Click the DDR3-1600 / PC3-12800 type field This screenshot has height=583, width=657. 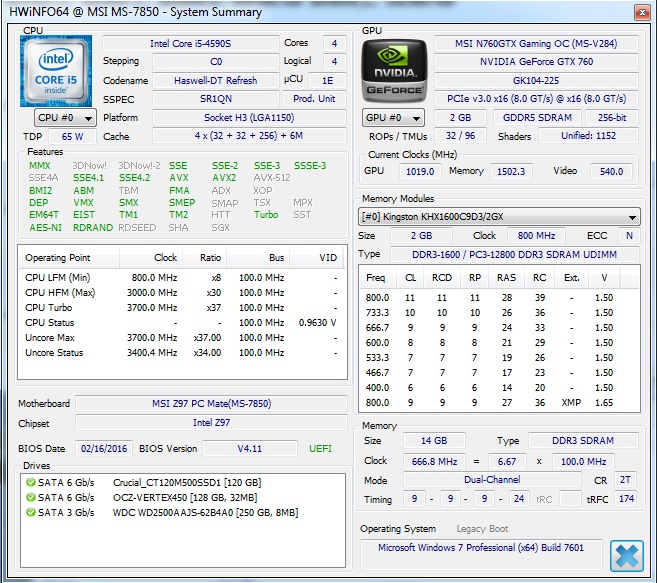[x=515, y=254]
